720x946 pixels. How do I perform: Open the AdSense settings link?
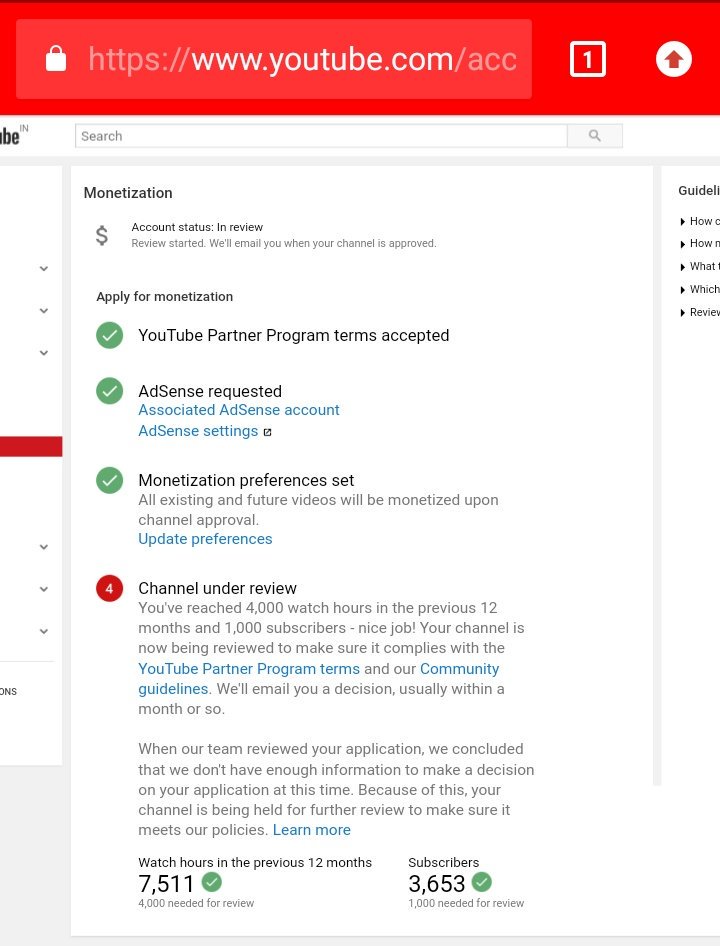(x=198, y=431)
